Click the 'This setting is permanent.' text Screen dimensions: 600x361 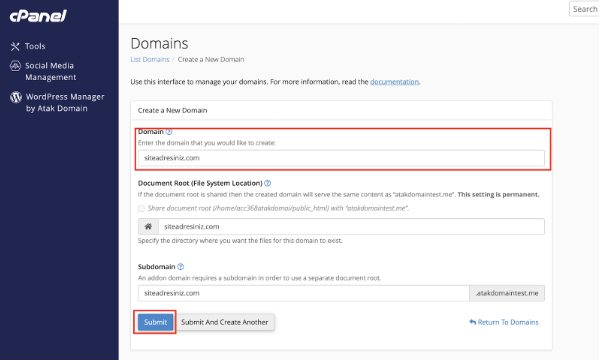click(x=498, y=194)
